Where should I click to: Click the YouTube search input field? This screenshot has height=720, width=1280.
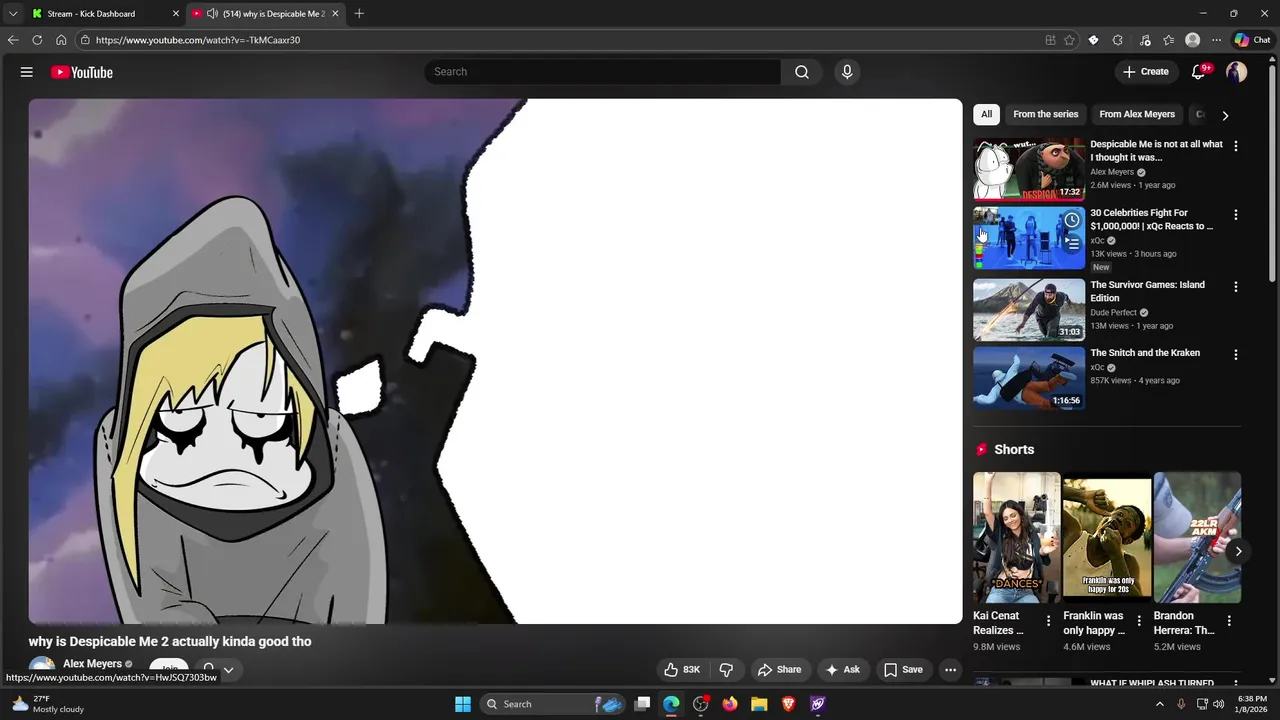click(x=603, y=72)
